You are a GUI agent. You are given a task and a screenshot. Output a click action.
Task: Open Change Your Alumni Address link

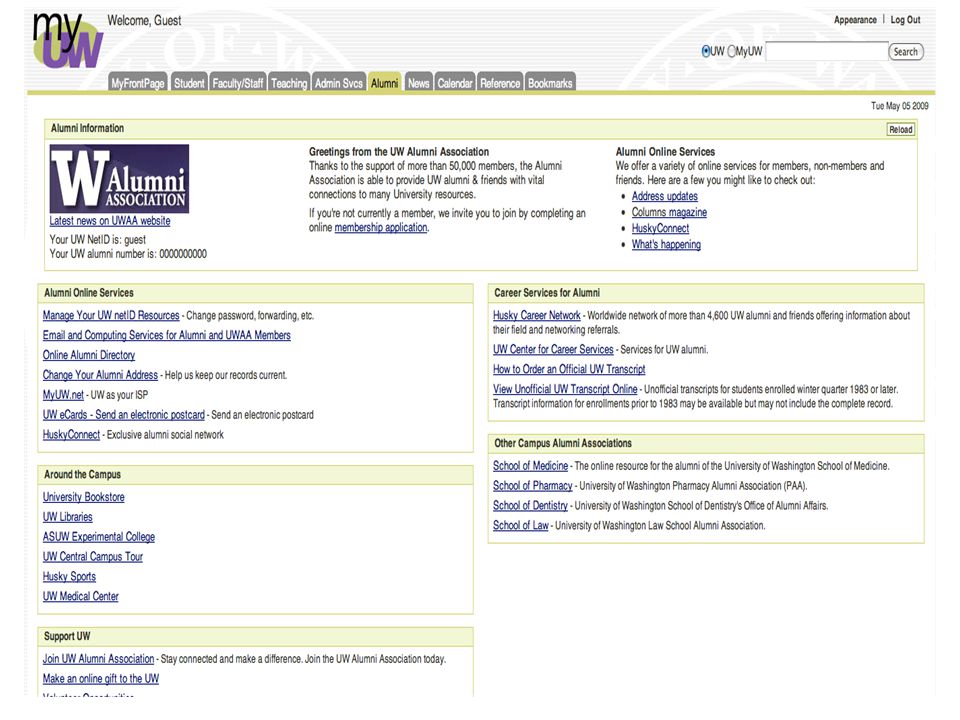point(100,375)
